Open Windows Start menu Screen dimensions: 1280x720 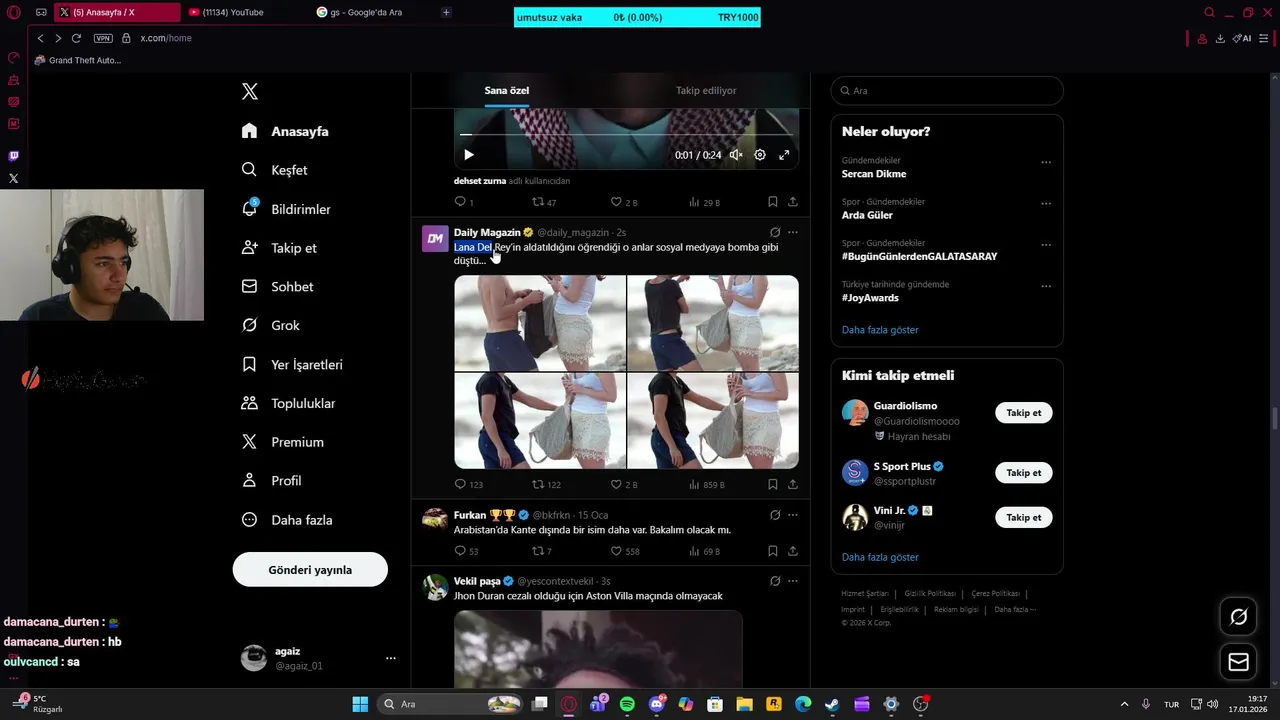(x=360, y=704)
